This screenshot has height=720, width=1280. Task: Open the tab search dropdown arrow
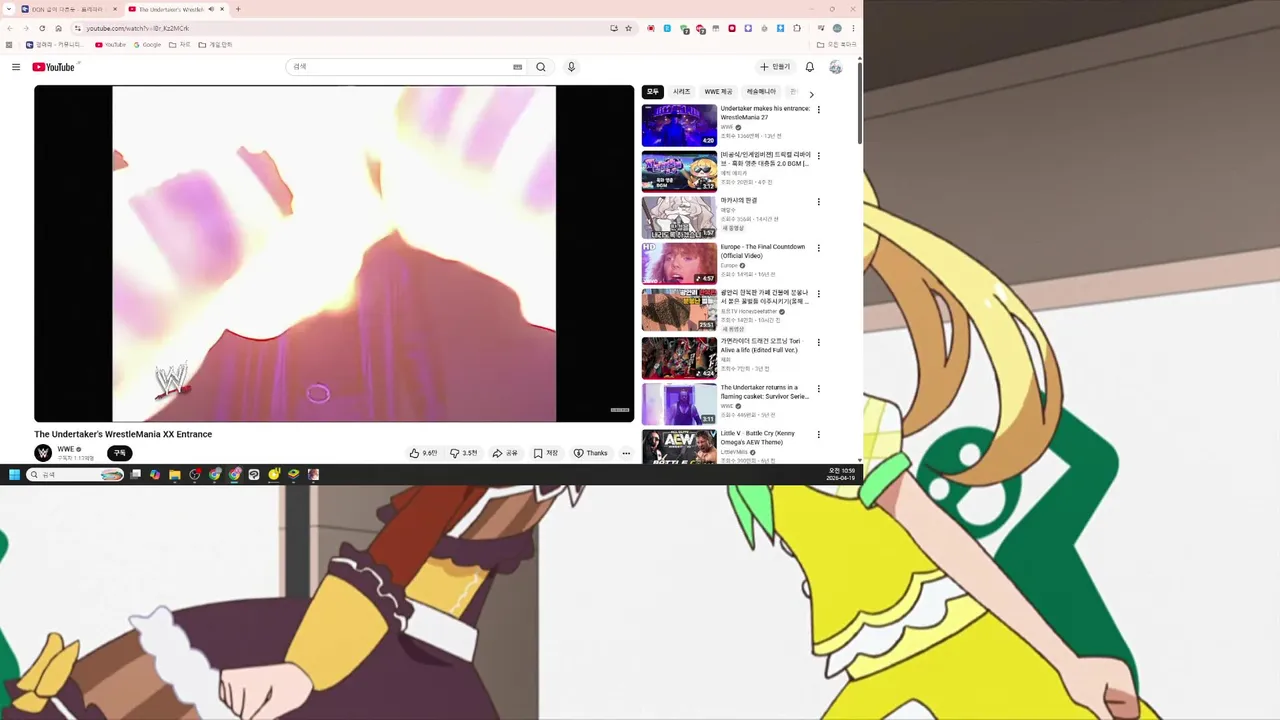click(x=9, y=9)
